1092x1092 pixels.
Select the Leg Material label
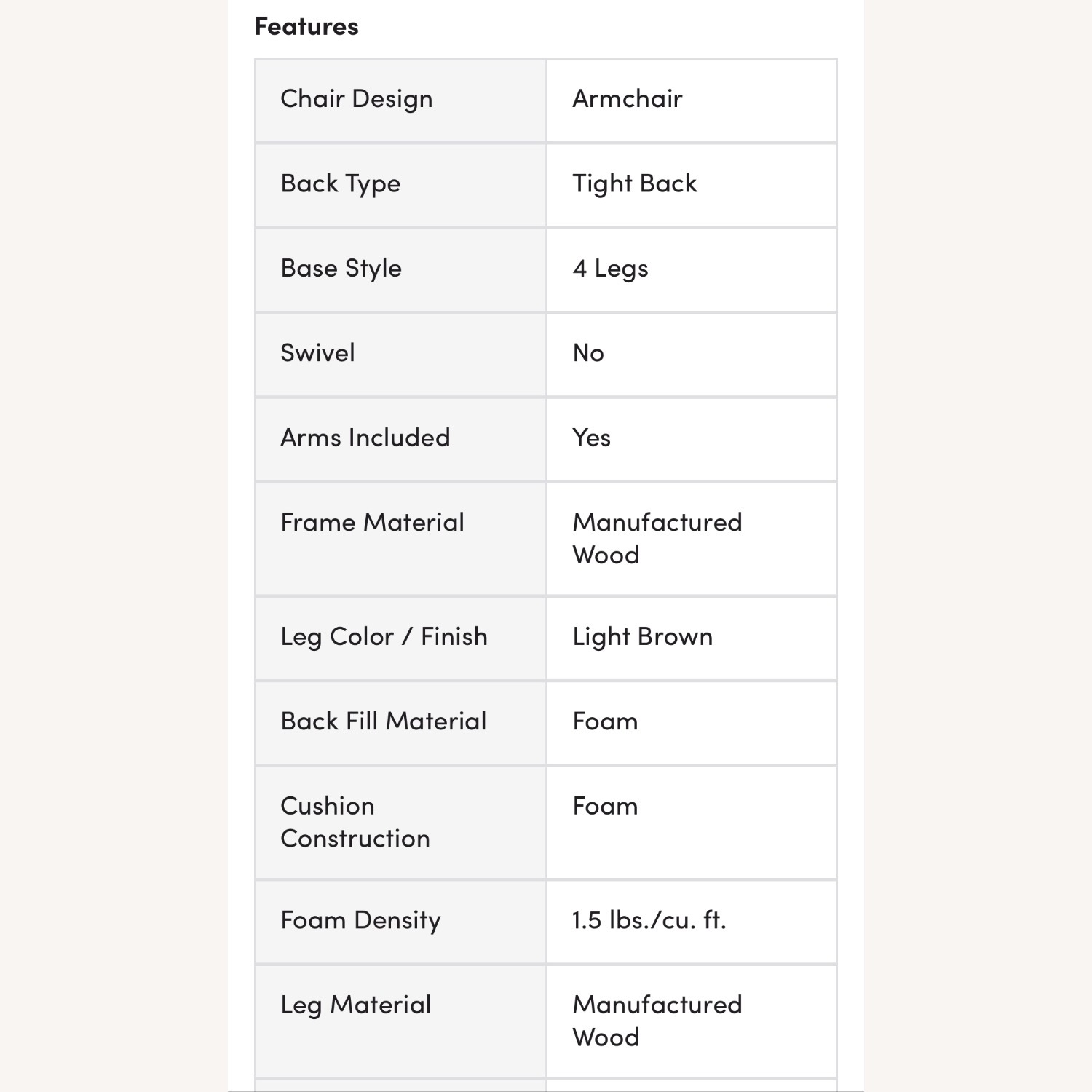356,1005
